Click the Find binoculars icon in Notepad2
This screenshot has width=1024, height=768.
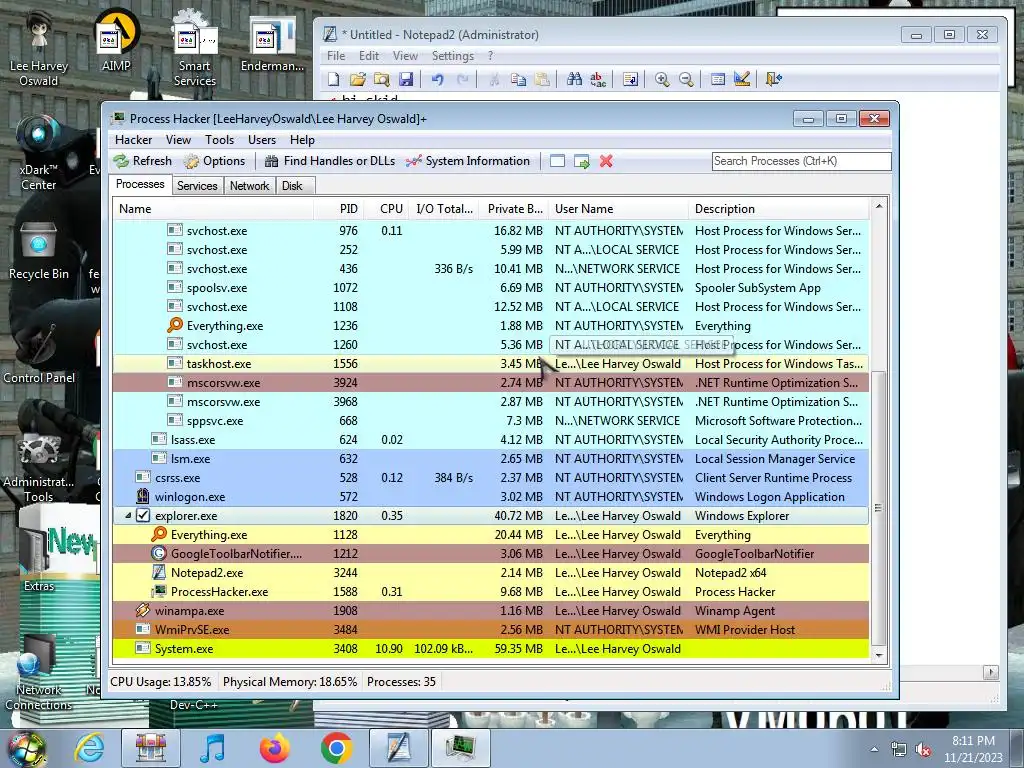click(574, 80)
